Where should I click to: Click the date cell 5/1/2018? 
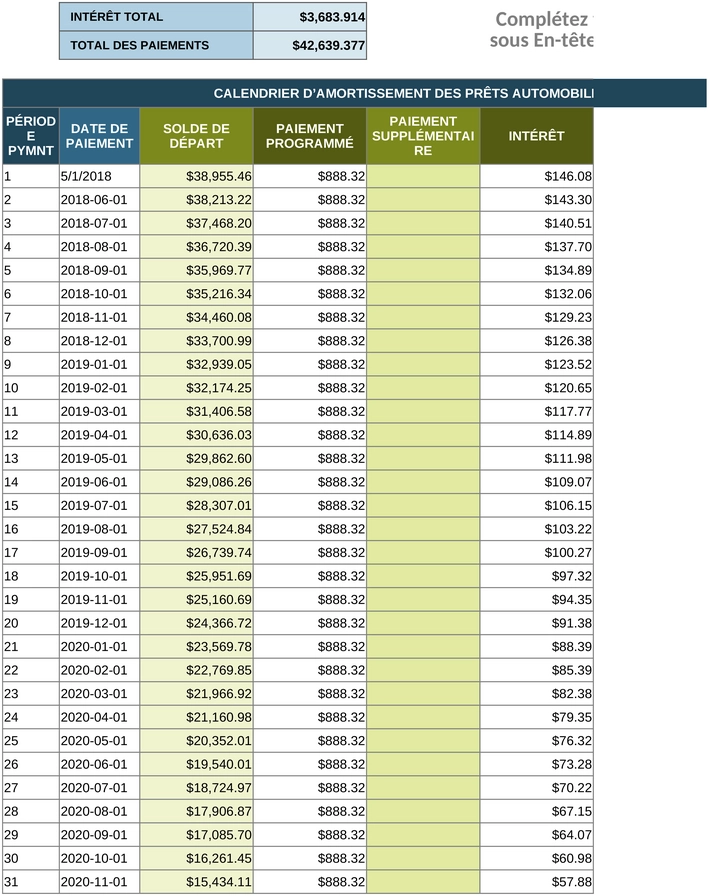click(x=99, y=176)
